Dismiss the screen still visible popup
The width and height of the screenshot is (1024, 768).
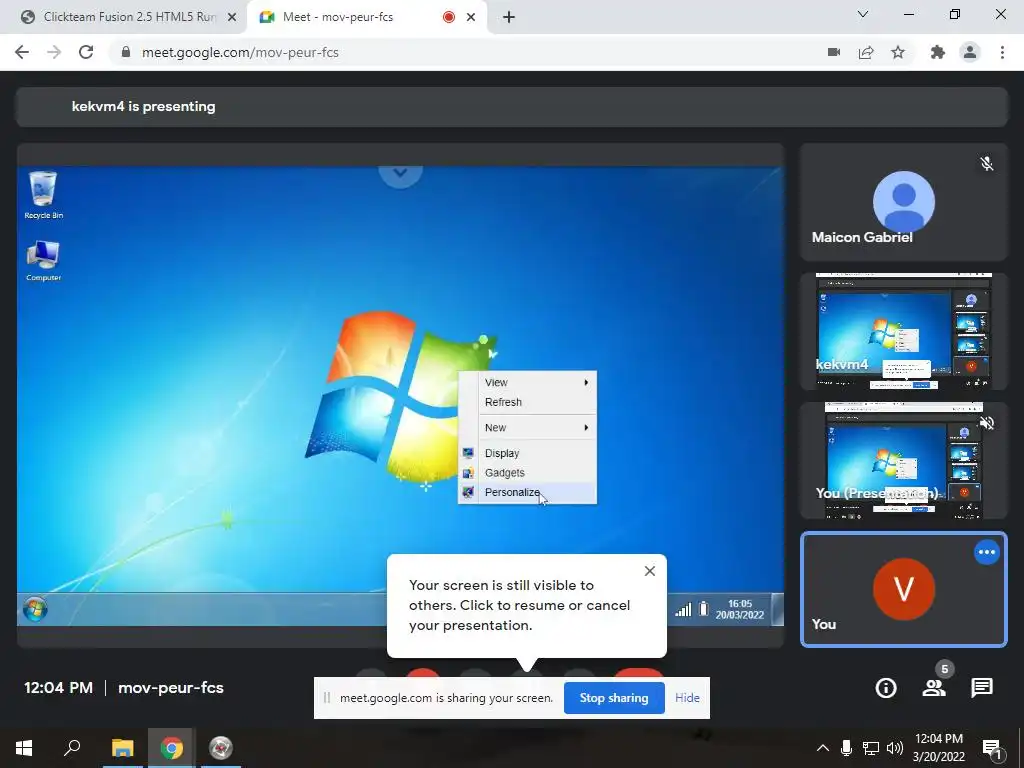pos(649,571)
